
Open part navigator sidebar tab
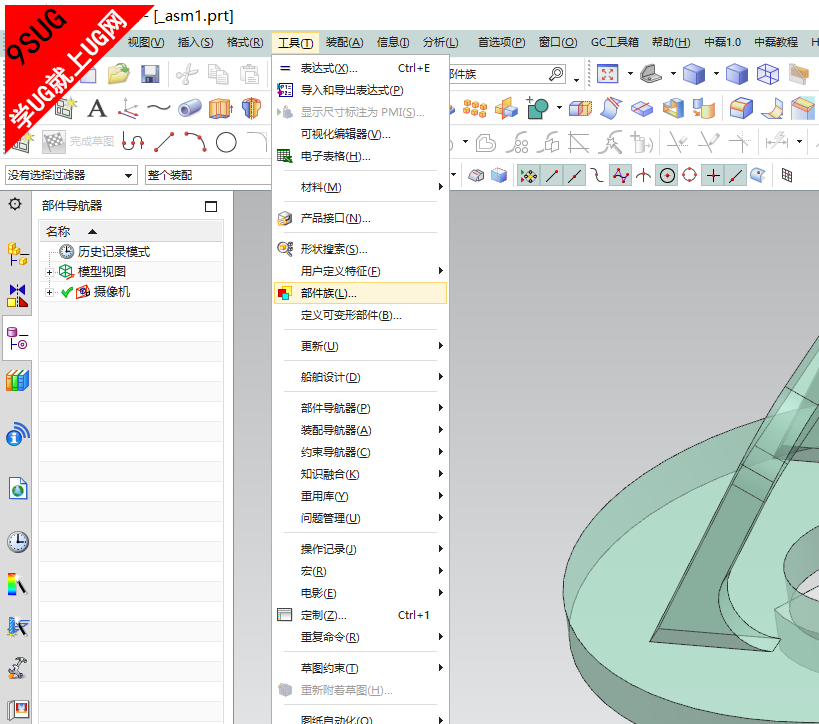click(x=17, y=338)
